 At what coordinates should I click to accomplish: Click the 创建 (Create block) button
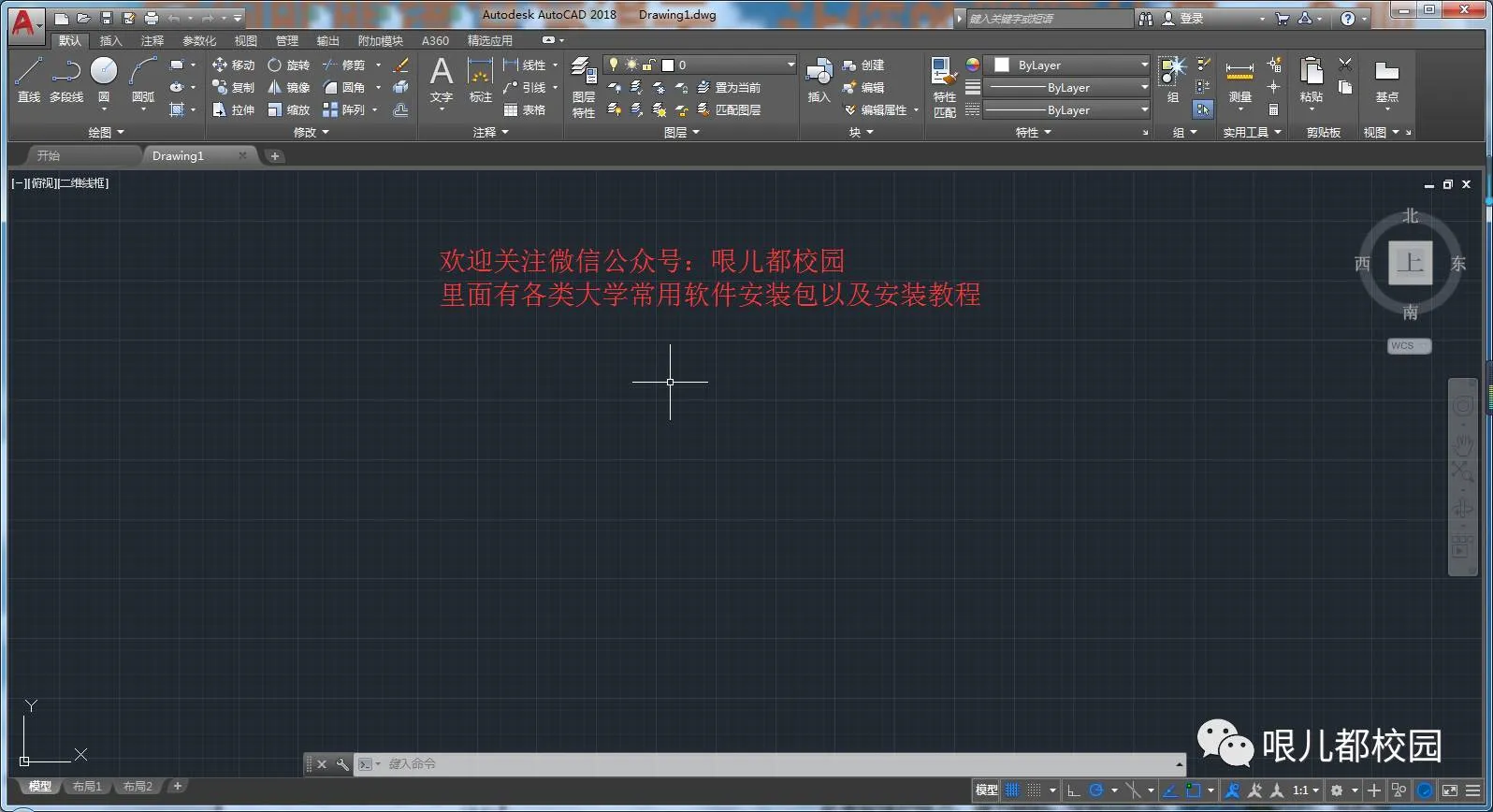pos(863,65)
